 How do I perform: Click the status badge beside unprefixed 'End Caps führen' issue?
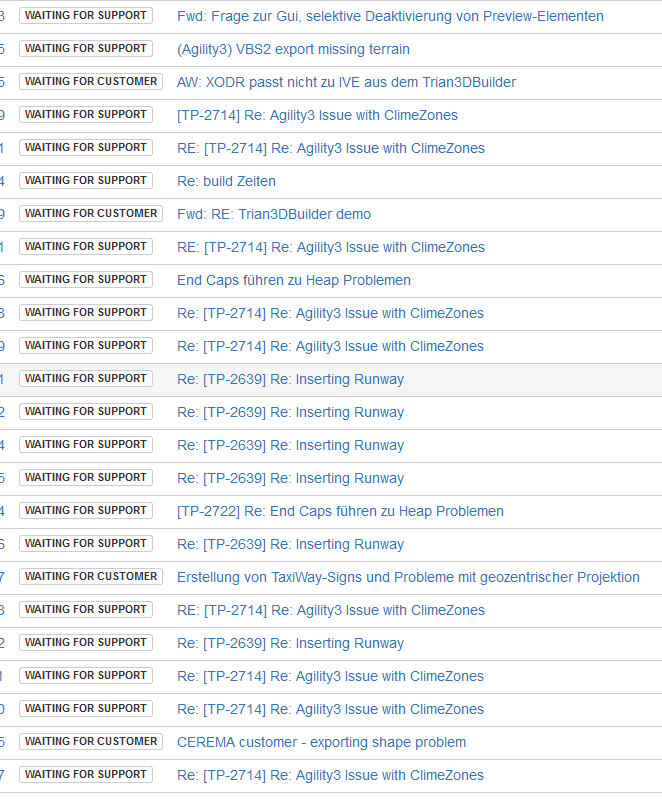pyautogui.click(x=86, y=280)
